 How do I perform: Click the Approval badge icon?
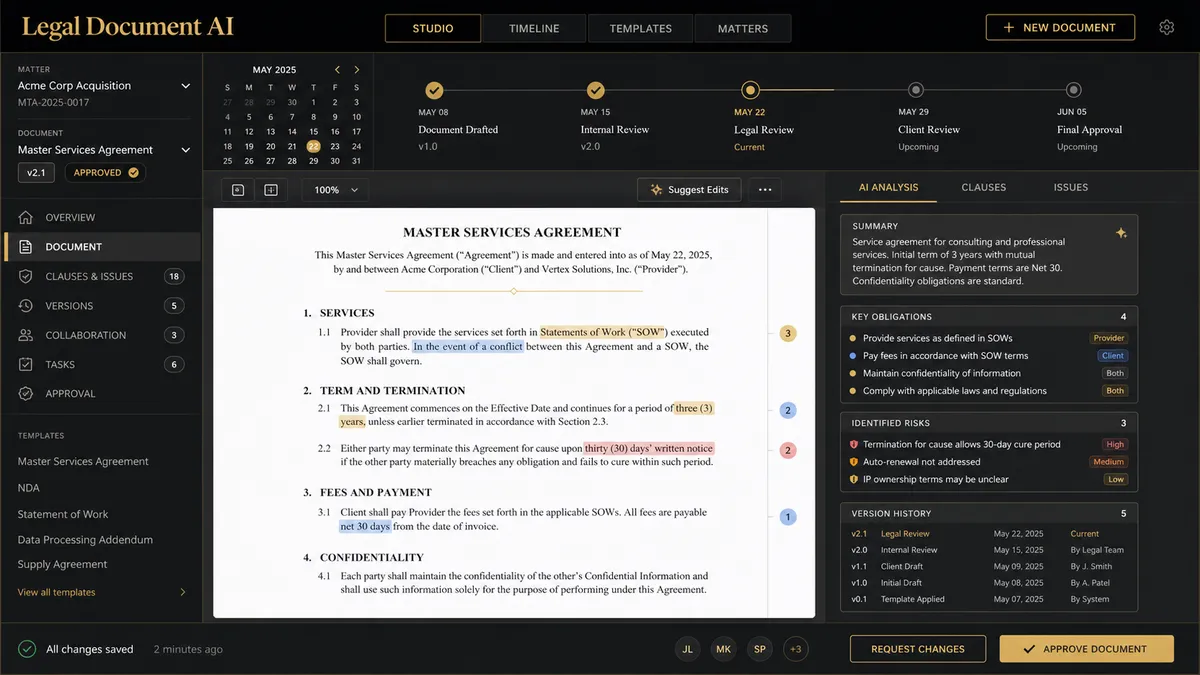point(26,394)
